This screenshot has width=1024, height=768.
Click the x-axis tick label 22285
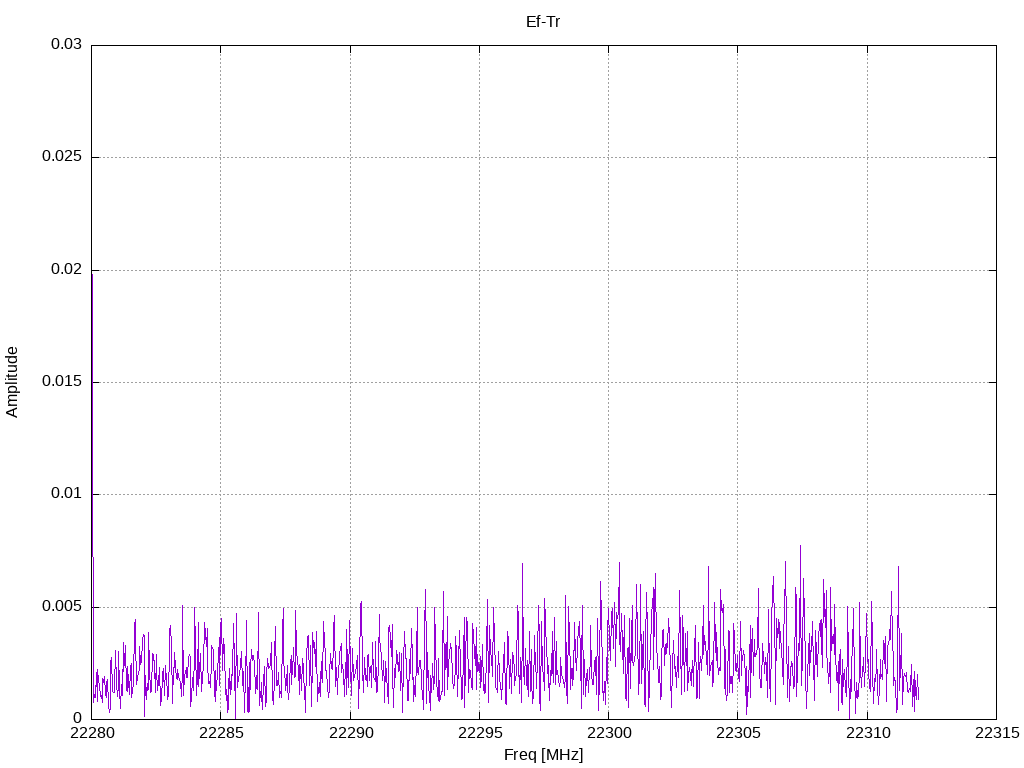[221, 733]
